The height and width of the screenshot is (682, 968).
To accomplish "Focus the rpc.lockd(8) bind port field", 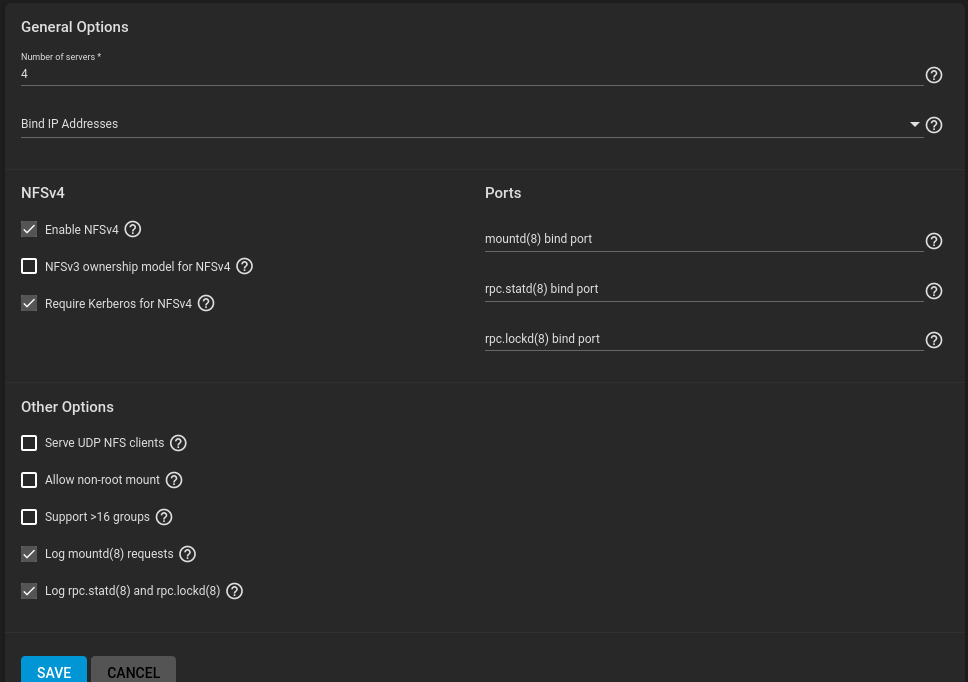I will tap(704, 339).
